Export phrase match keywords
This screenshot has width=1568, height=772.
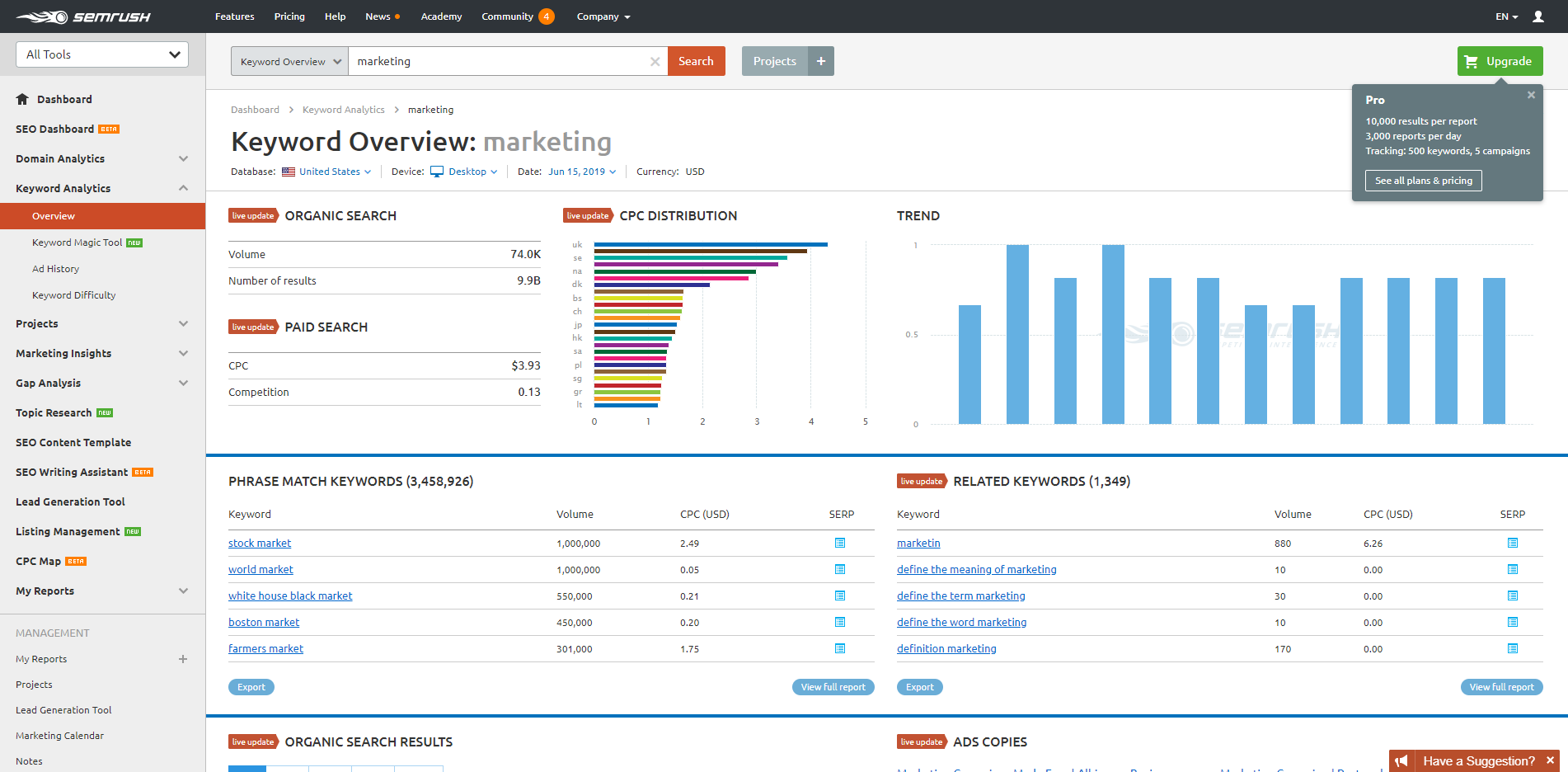click(x=251, y=687)
